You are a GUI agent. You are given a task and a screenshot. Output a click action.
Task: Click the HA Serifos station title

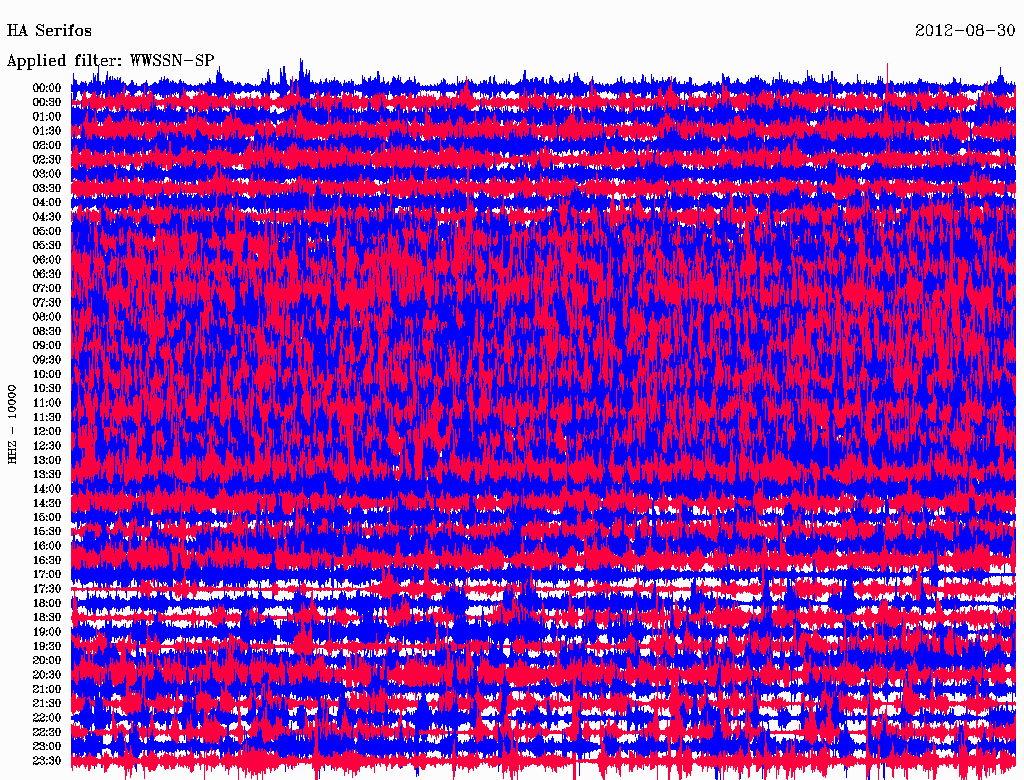(x=49, y=30)
